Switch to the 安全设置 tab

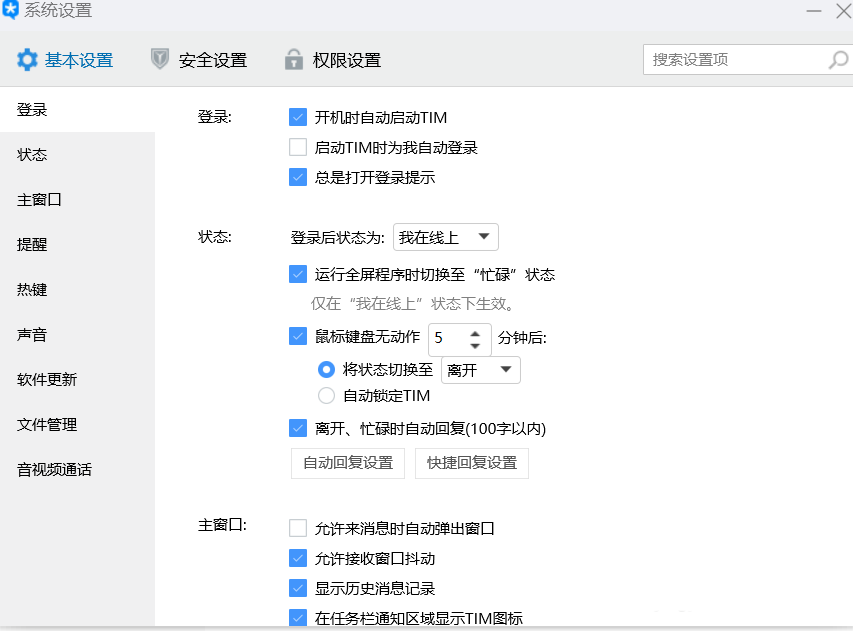(212, 60)
